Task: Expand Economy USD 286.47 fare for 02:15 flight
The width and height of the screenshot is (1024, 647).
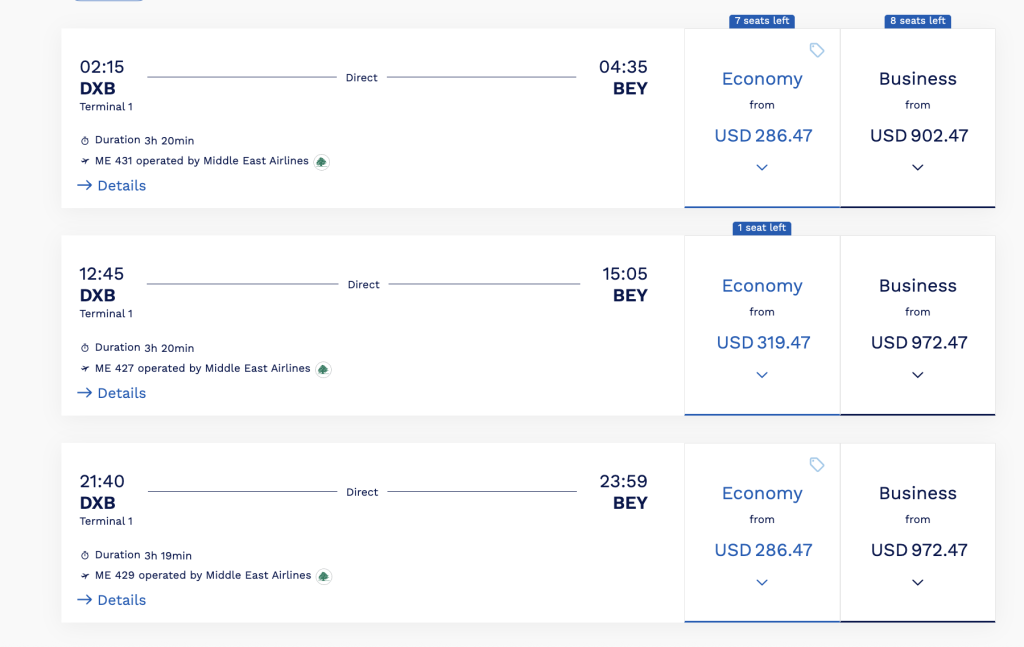Action: [x=761, y=168]
